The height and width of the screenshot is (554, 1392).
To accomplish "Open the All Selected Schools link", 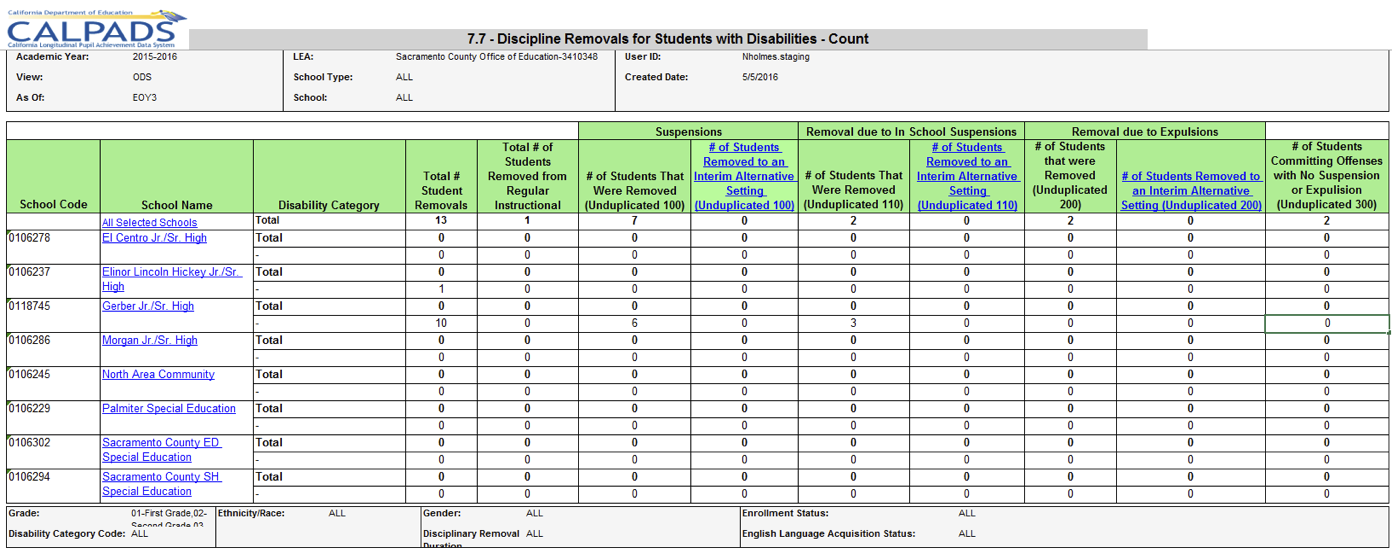I will 149,222.
